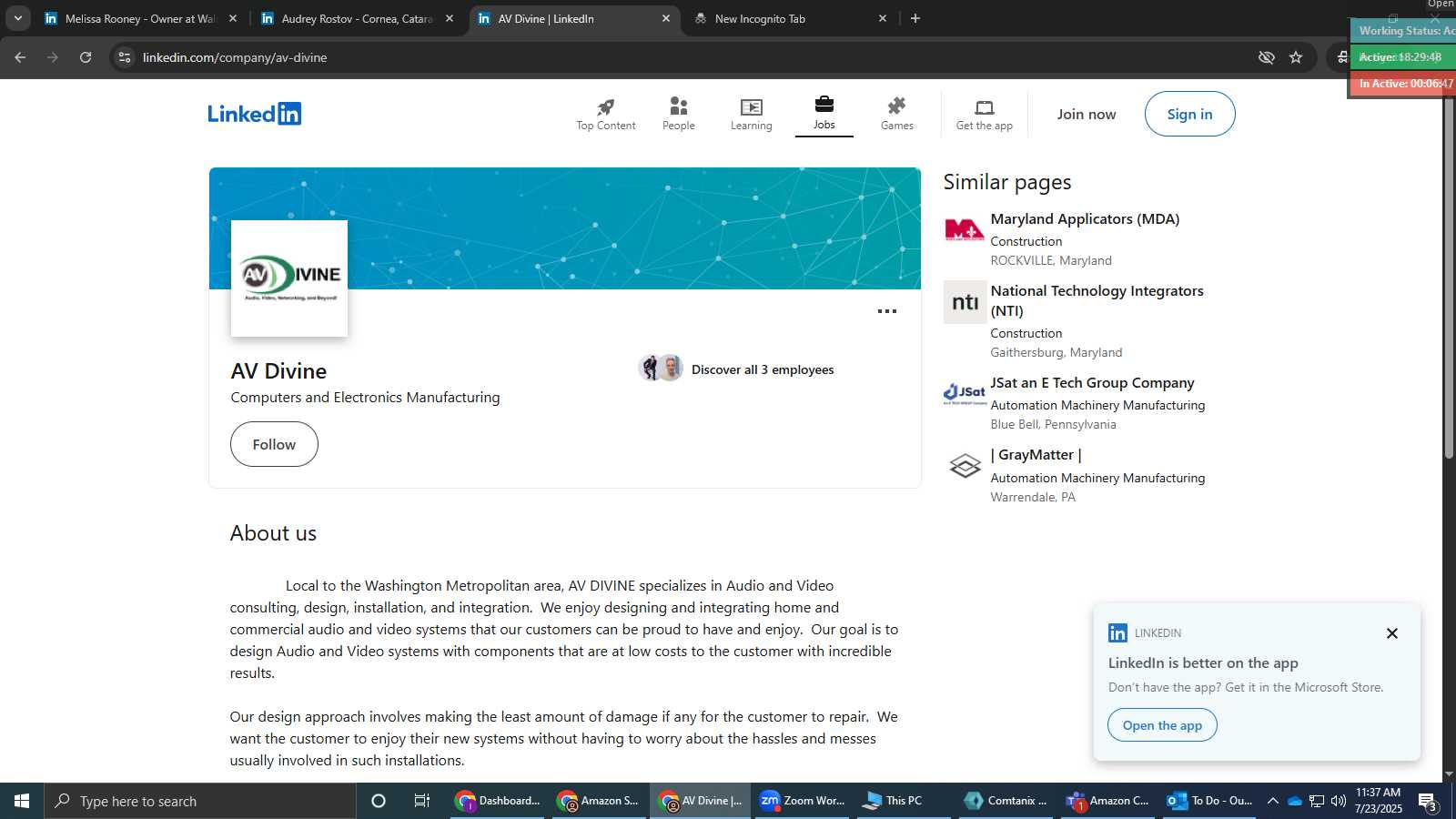Image resolution: width=1456 pixels, height=819 pixels.
Task: Open Zoom Workplace taskbar item
Action: tap(803, 801)
